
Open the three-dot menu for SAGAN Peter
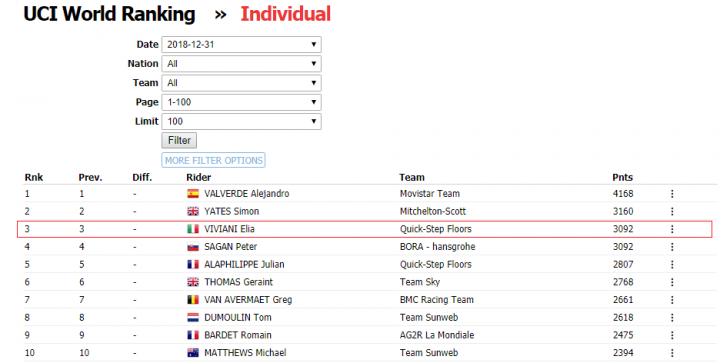pyautogui.click(x=672, y=246)
